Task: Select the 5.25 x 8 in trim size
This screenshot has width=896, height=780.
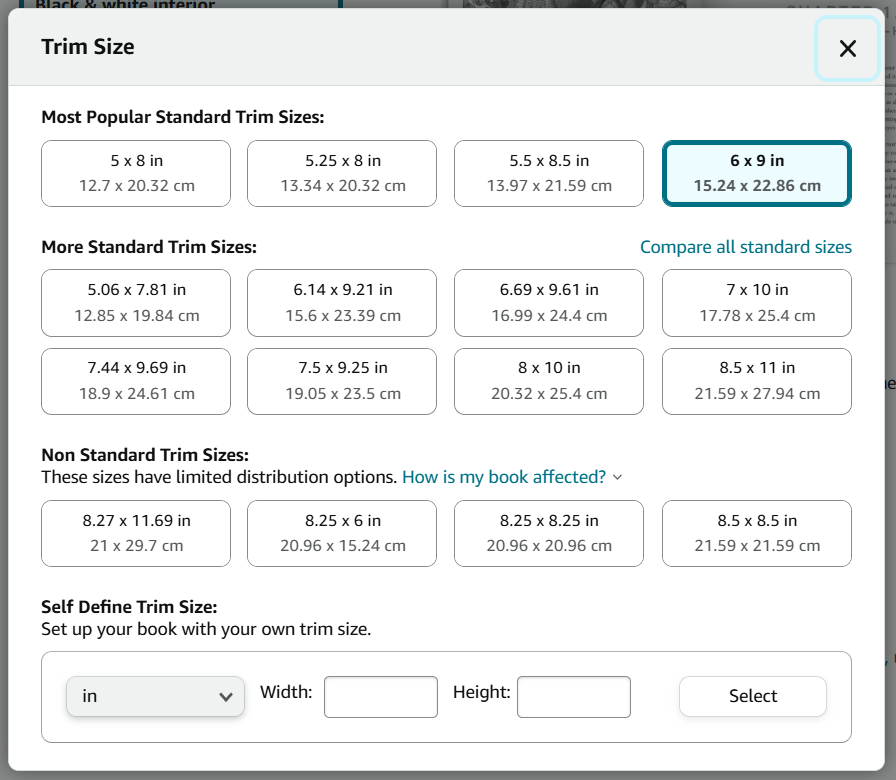Action: pos(341,173)
